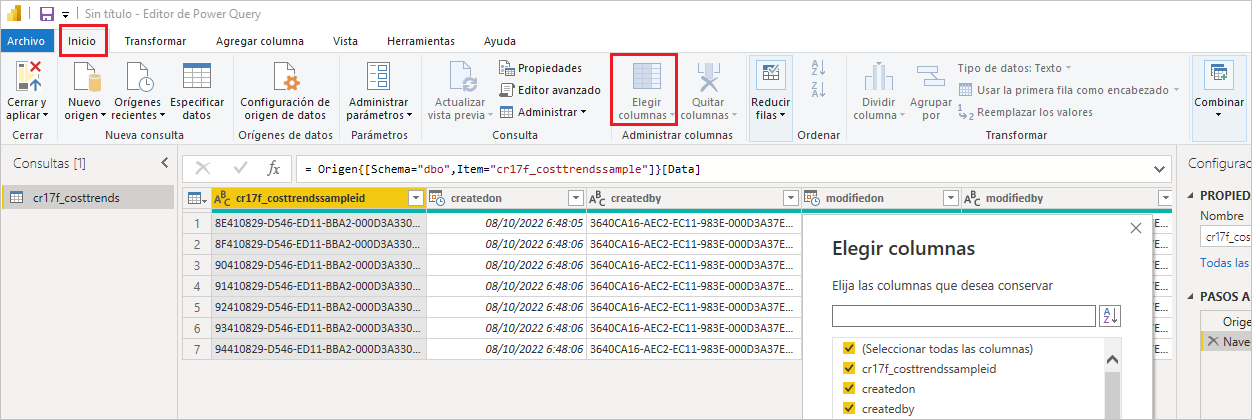Open the Nuevo origen button
Image resolution: width=1252 pixels, height=420 pixels.
pos(84,91)
